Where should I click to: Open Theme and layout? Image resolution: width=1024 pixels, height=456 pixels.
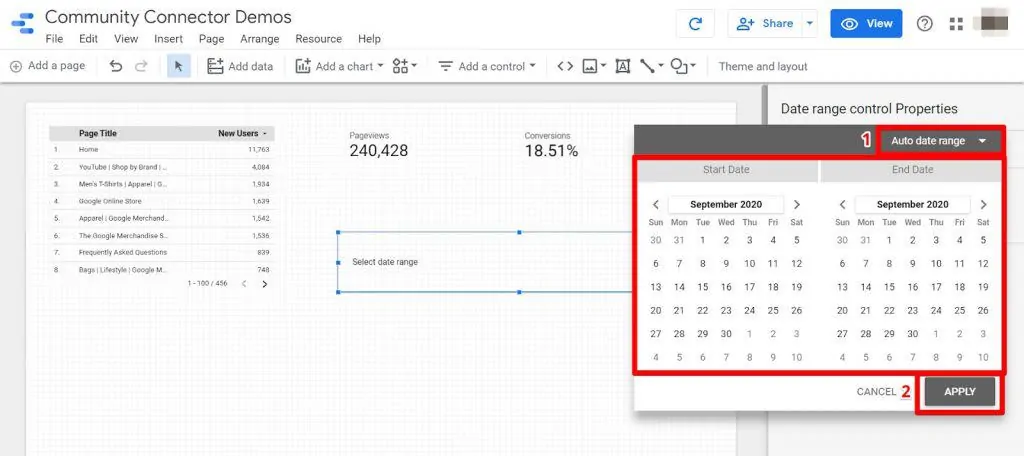coord(763,66)
